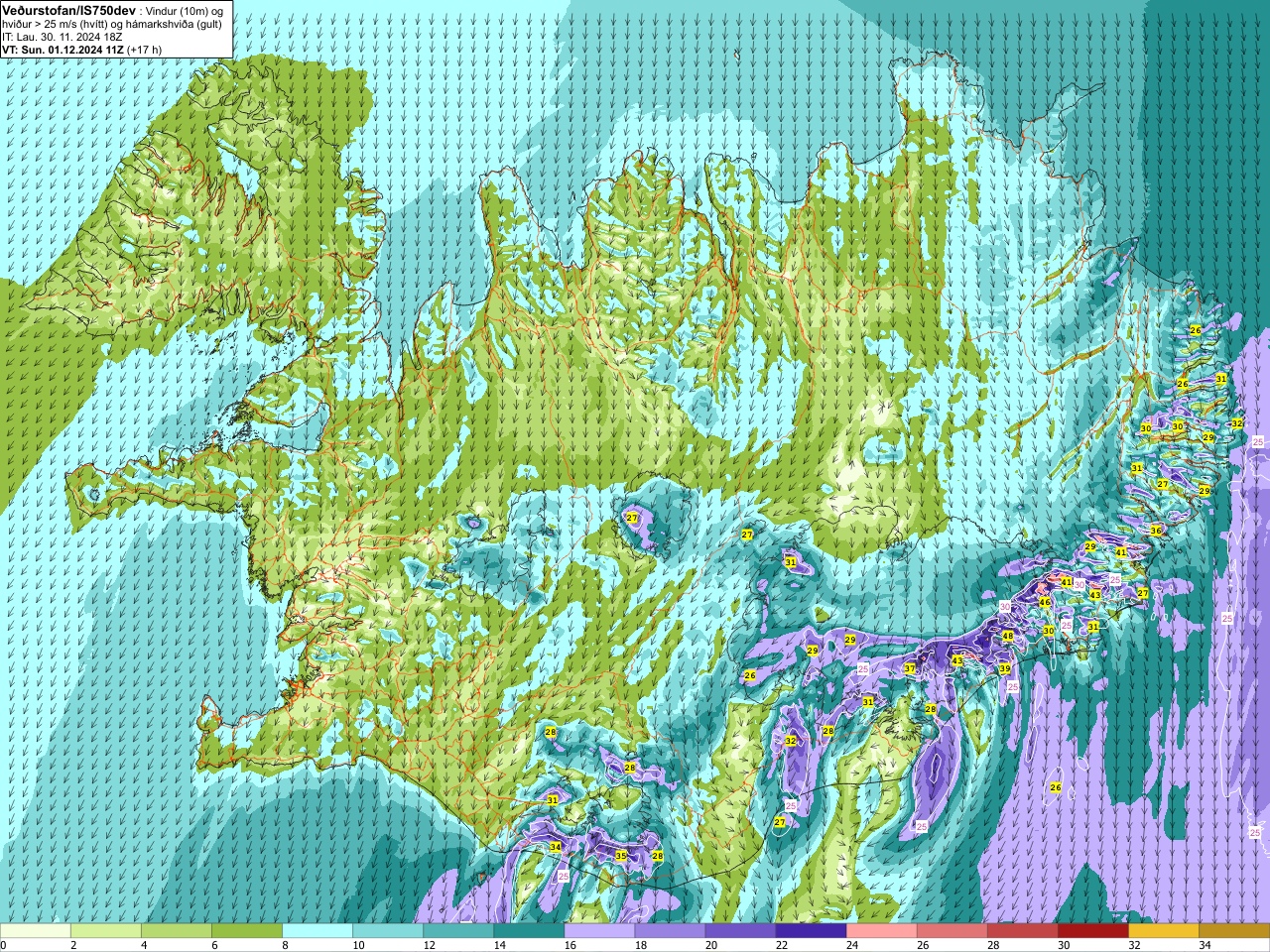Click the Veðurstofan/IS750dev title text
The image size is (1270, 952).
[x=69, y=9]
